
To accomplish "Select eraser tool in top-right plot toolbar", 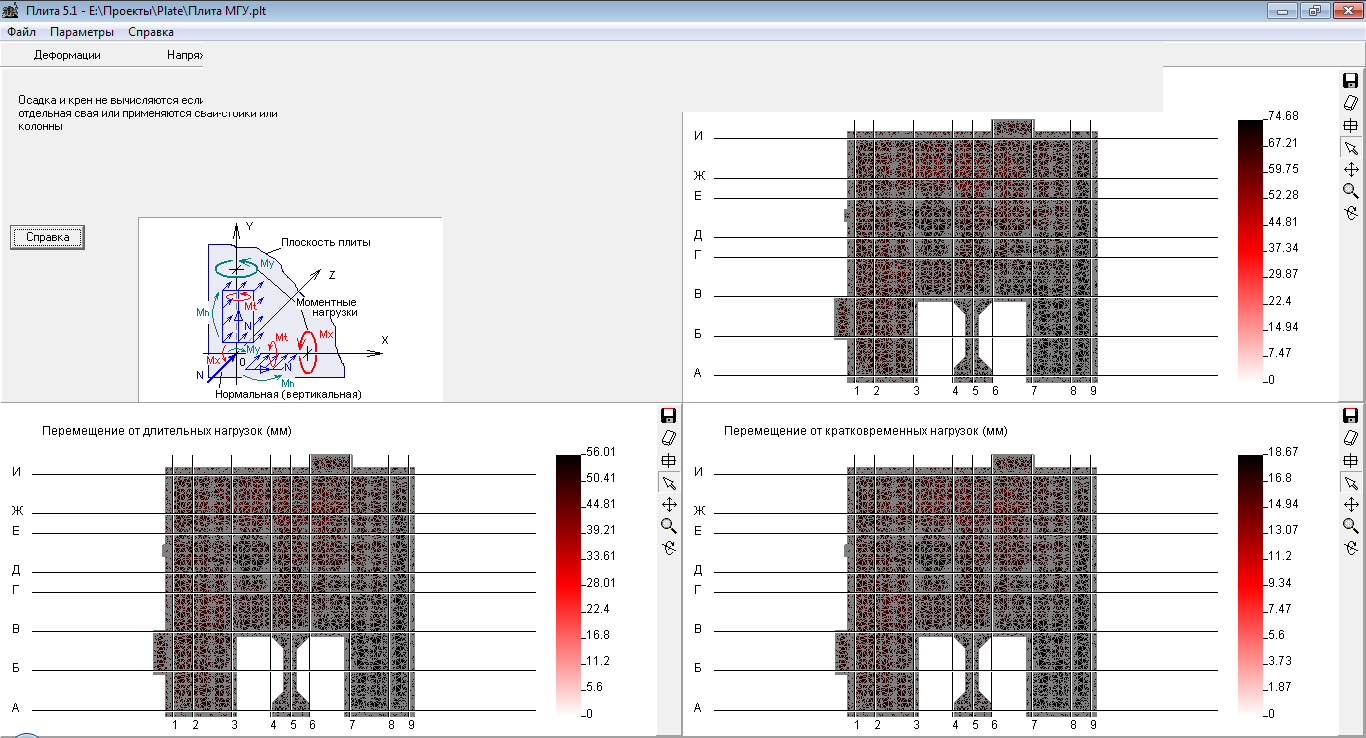I will (1351, 103).
